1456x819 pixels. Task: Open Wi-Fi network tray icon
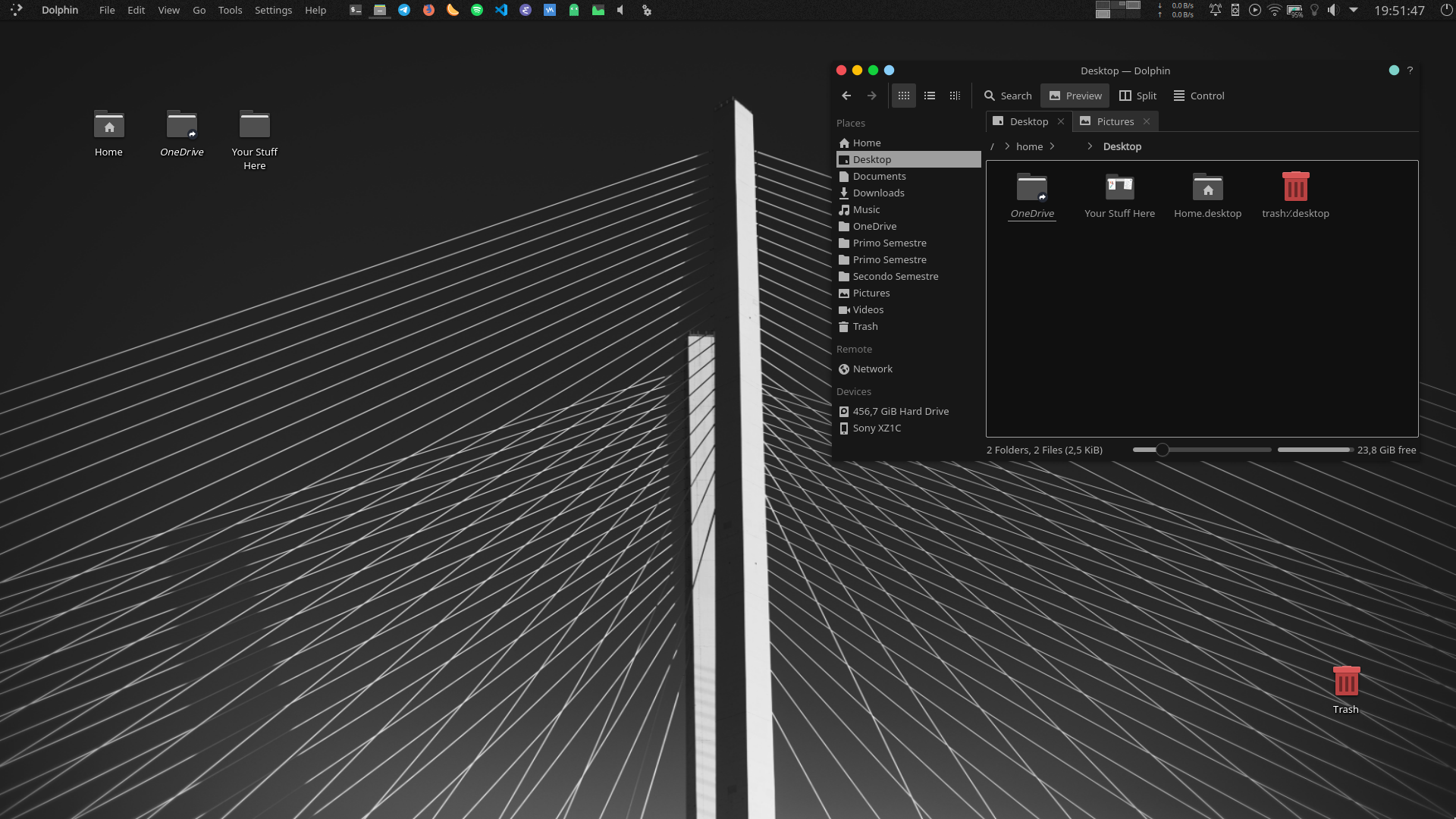tap(1275, 10)
